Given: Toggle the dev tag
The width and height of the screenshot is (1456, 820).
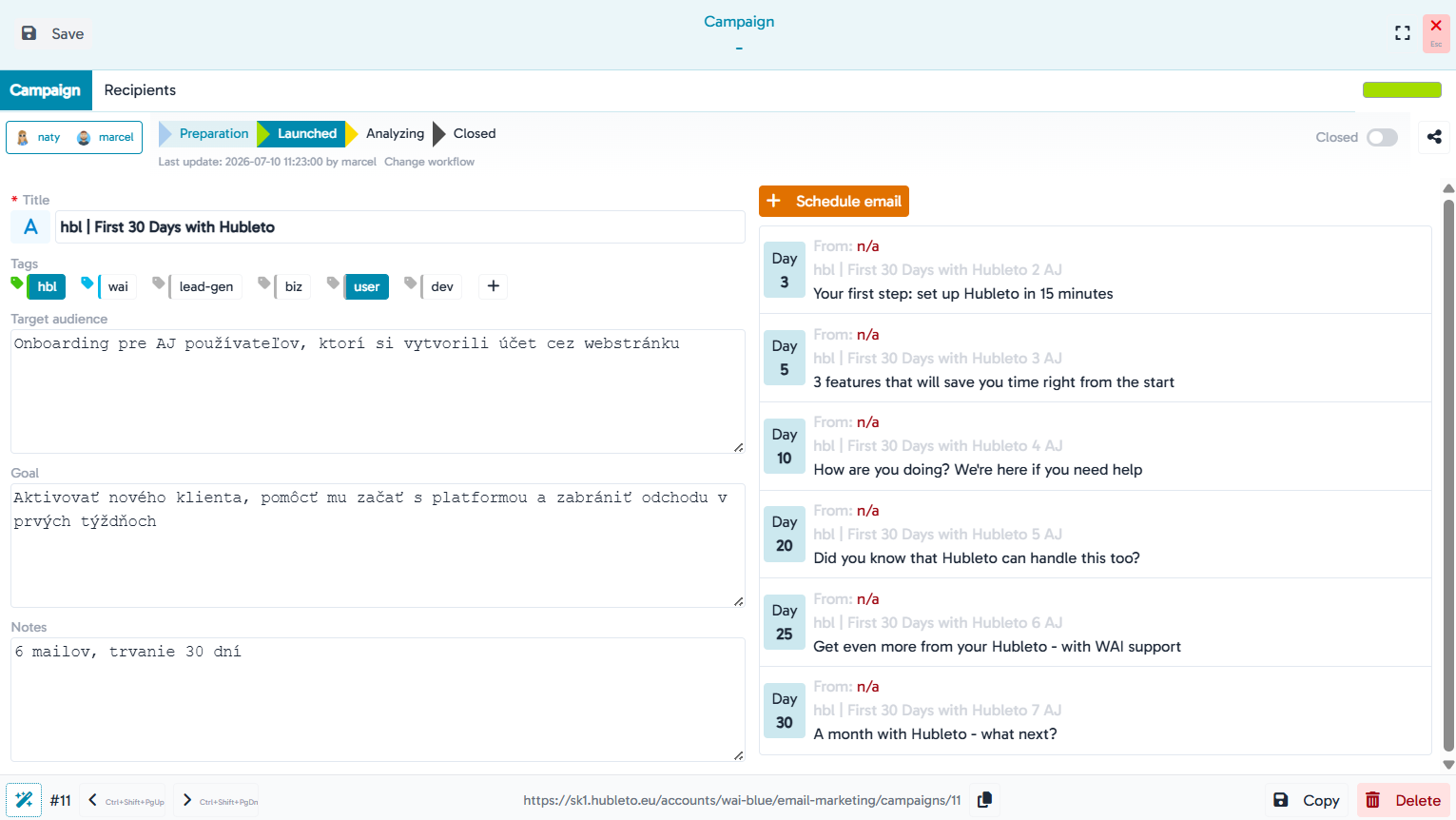Looking at the screenshot, I should [x=442, y=286].
